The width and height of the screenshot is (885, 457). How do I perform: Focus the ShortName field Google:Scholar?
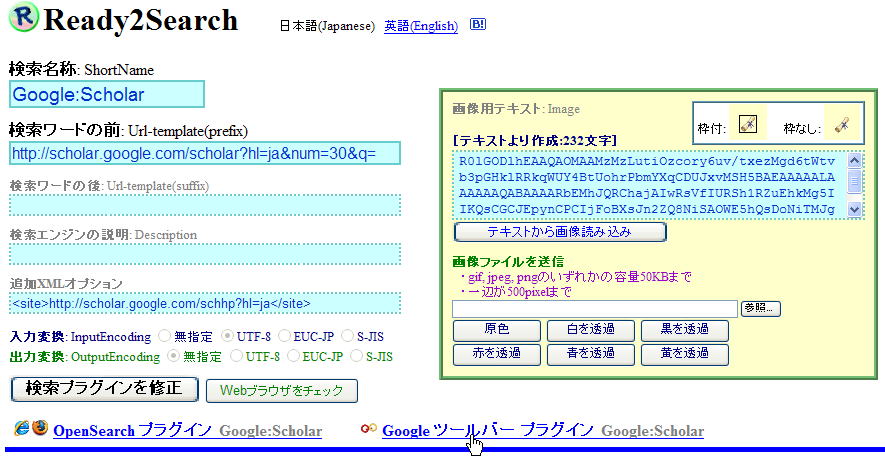pos(107,94)
